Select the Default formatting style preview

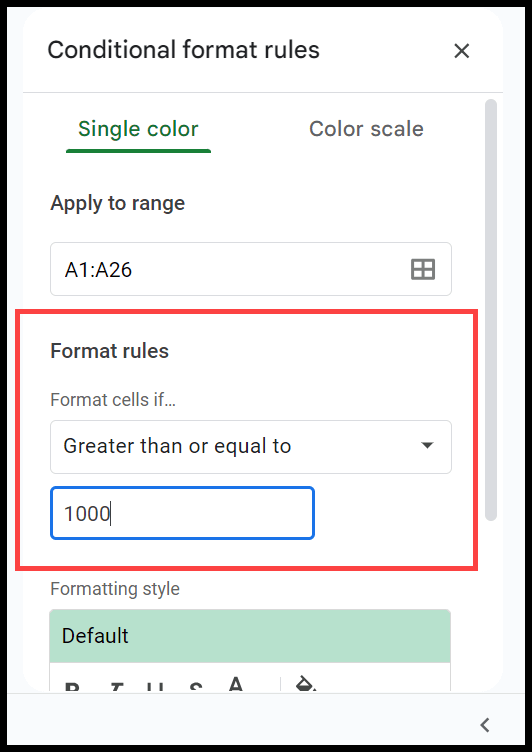(x=250, y=636)
